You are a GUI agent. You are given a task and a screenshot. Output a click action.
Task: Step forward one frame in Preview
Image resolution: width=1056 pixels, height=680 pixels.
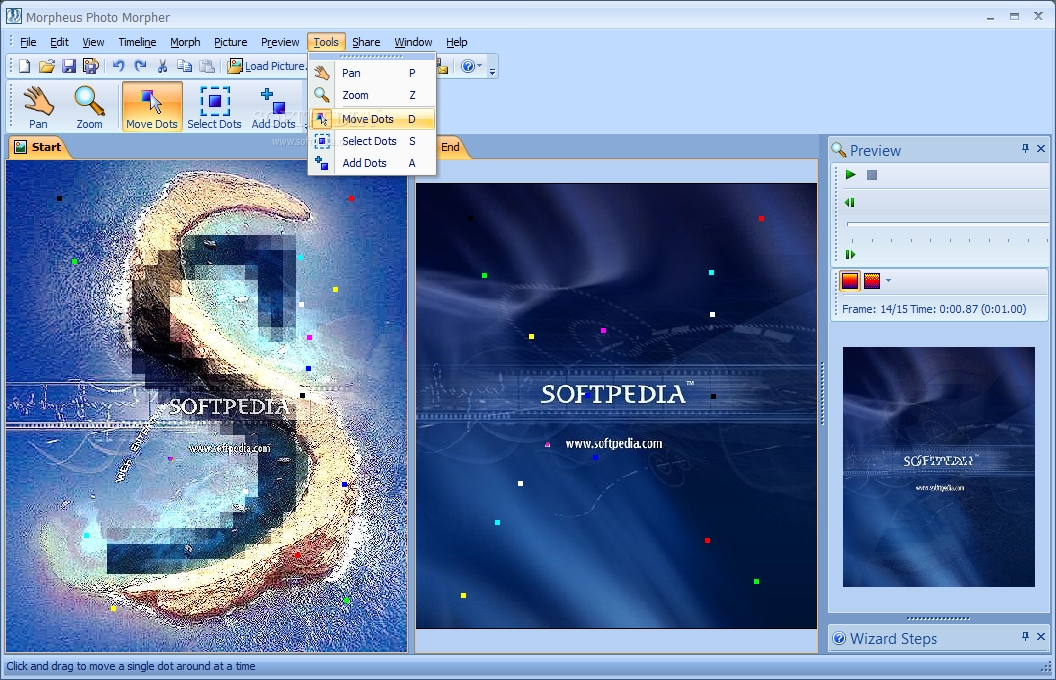tap(850, 254)
